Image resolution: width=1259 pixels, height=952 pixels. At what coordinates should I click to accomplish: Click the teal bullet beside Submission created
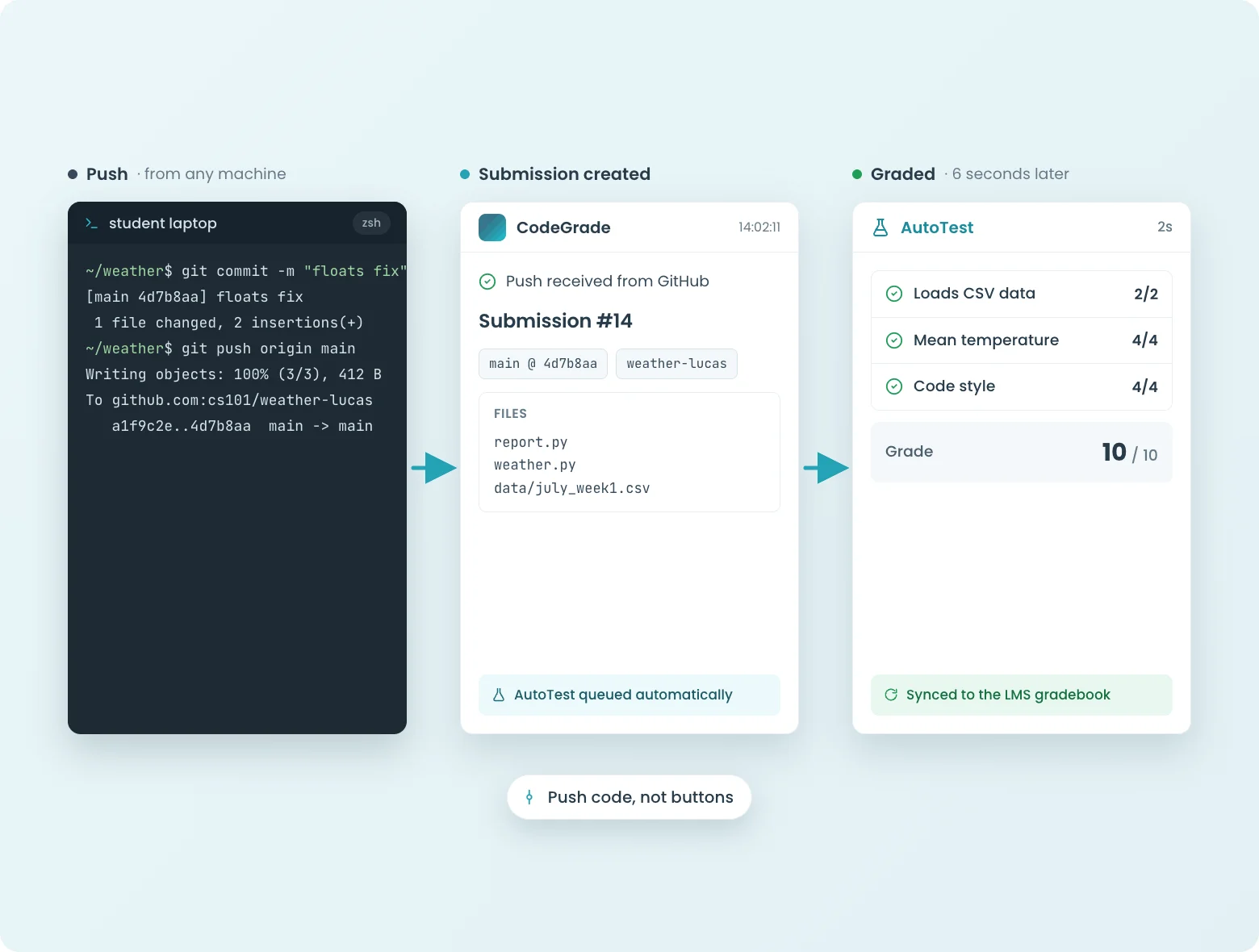tap(465, 174)
